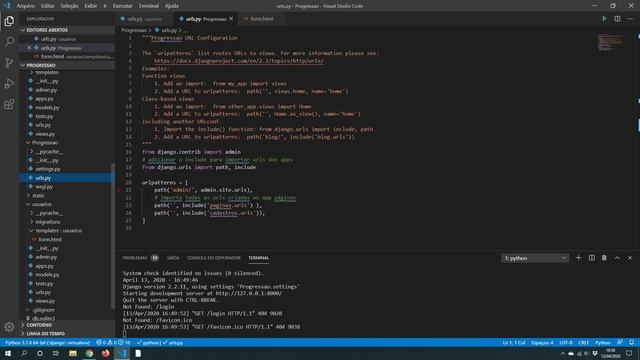640x360 pixels.
Task: Split the editor to the right
Action: click(x=617, y=19)
